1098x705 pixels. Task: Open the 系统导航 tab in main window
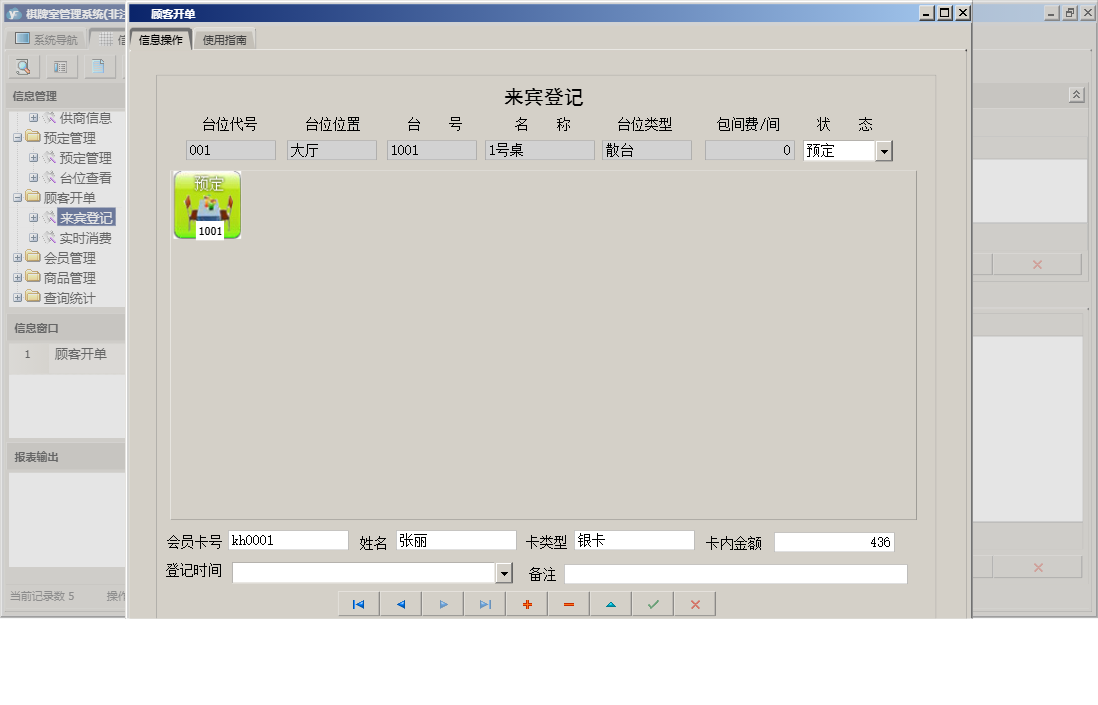tap(46, 39)
